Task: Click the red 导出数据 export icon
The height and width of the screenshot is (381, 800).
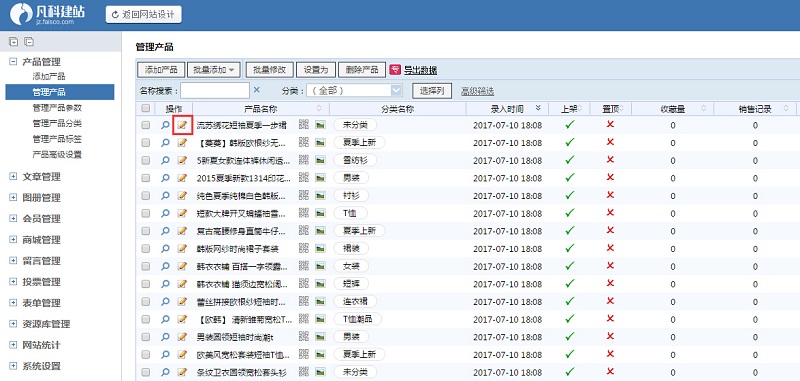Action: coord(395,70)
